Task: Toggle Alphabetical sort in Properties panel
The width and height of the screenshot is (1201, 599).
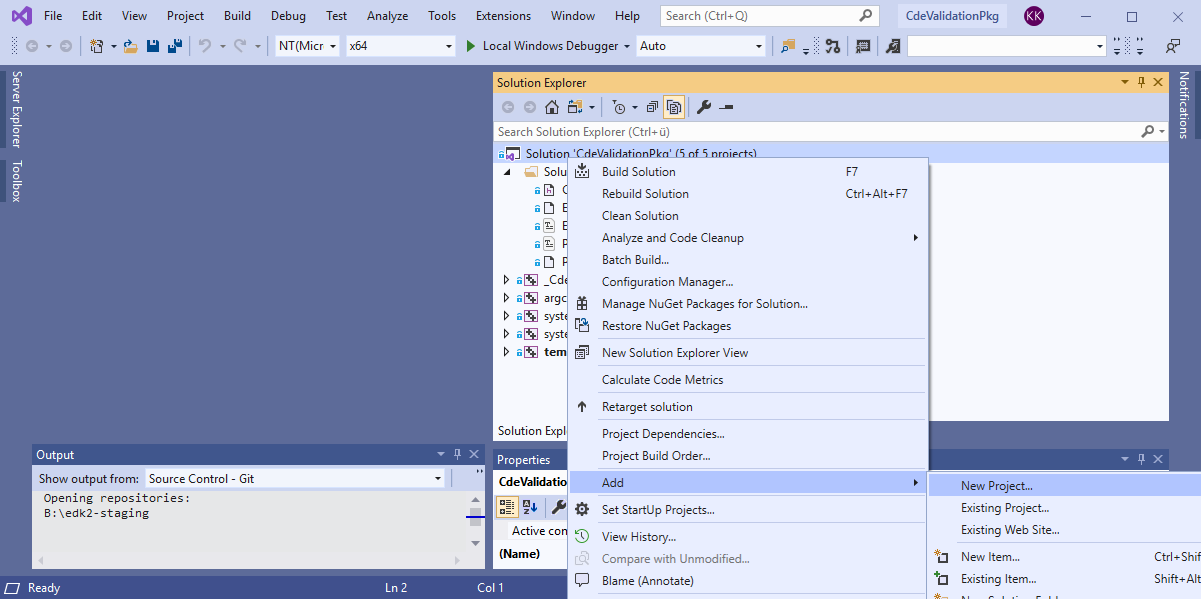Action: point(530,507)
